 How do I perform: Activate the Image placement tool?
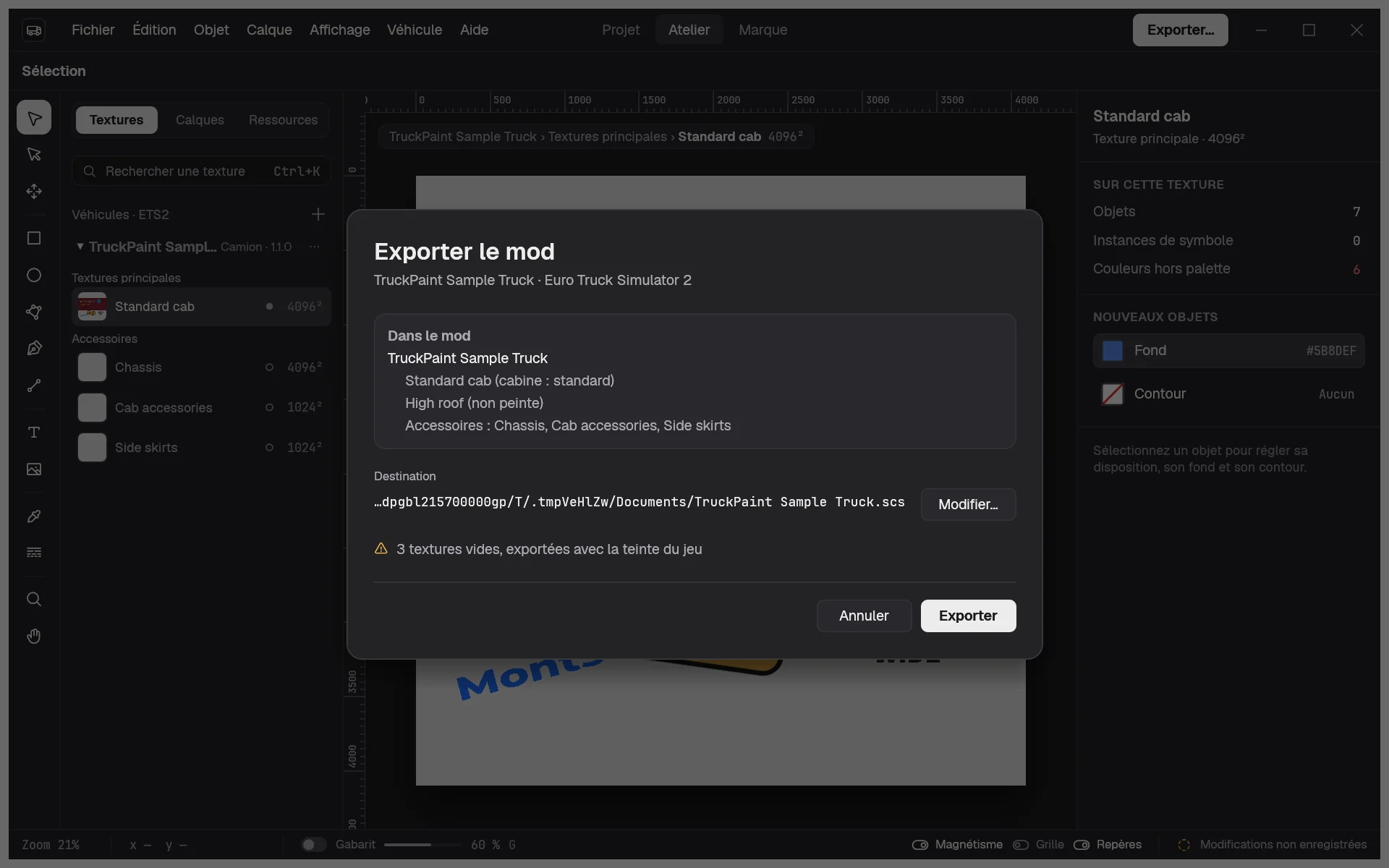coord(34,469)
